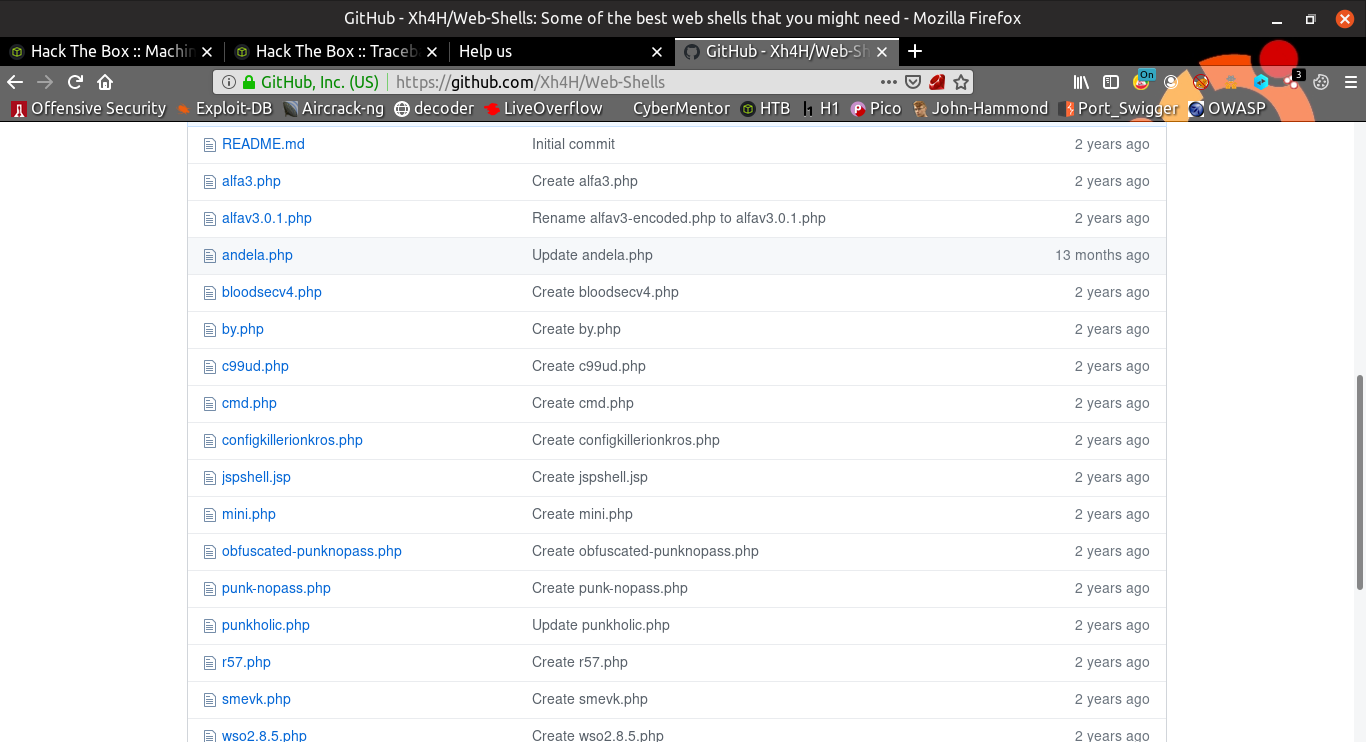Open H1 bookmark

[820, 108]
